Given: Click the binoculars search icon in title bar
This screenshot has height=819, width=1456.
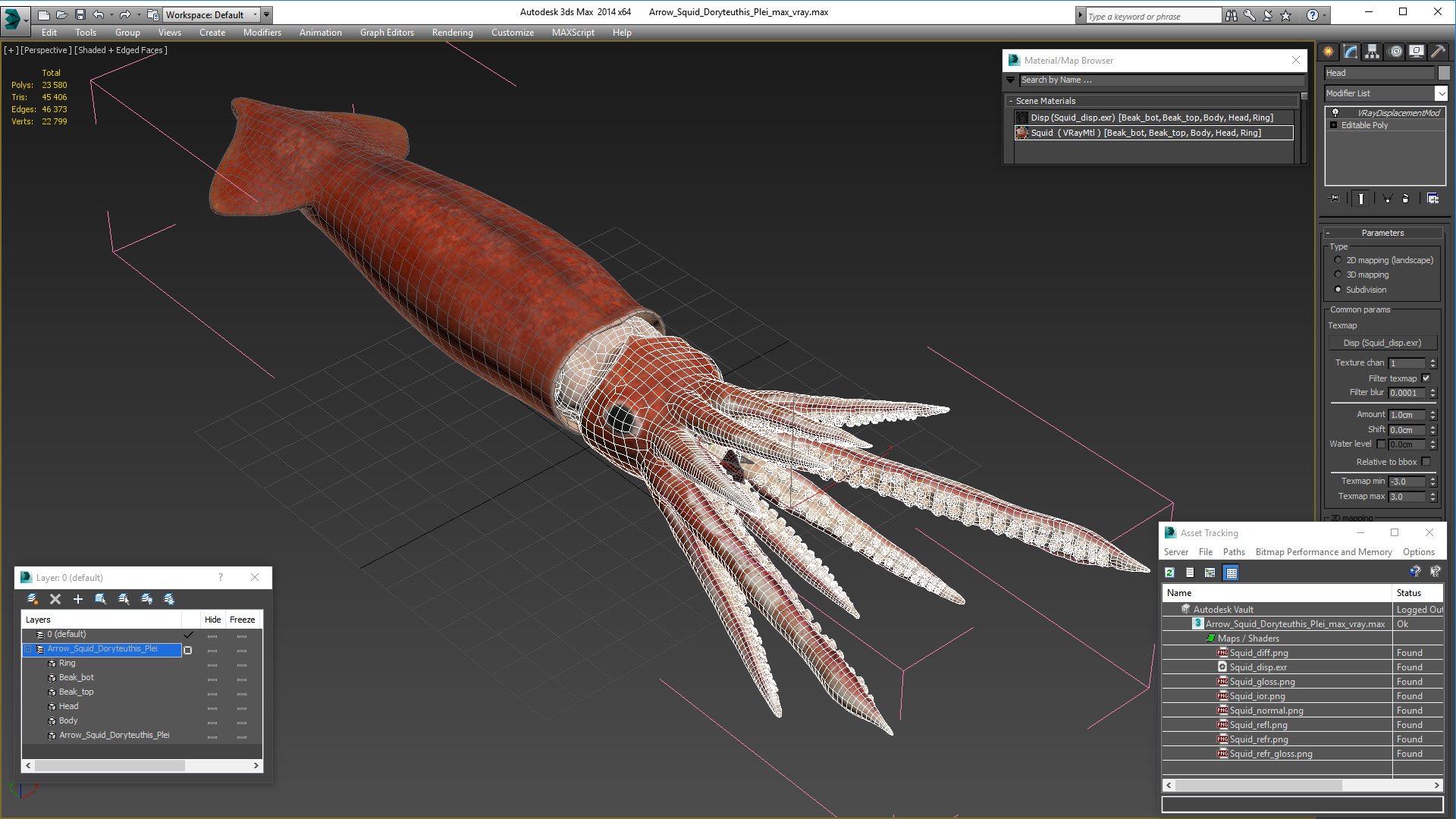Looking at the screenshot, I should 1231,15.
